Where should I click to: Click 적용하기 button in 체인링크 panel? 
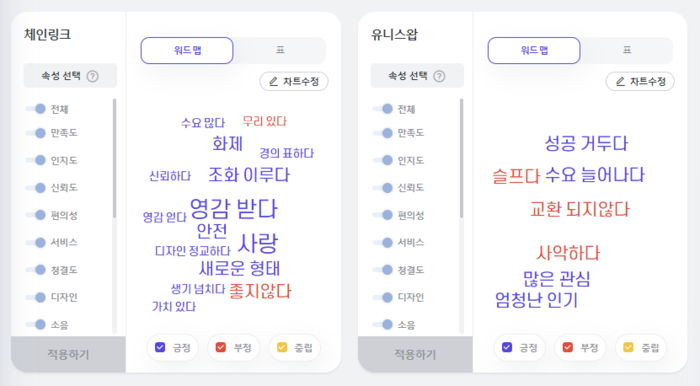(68, 354)
